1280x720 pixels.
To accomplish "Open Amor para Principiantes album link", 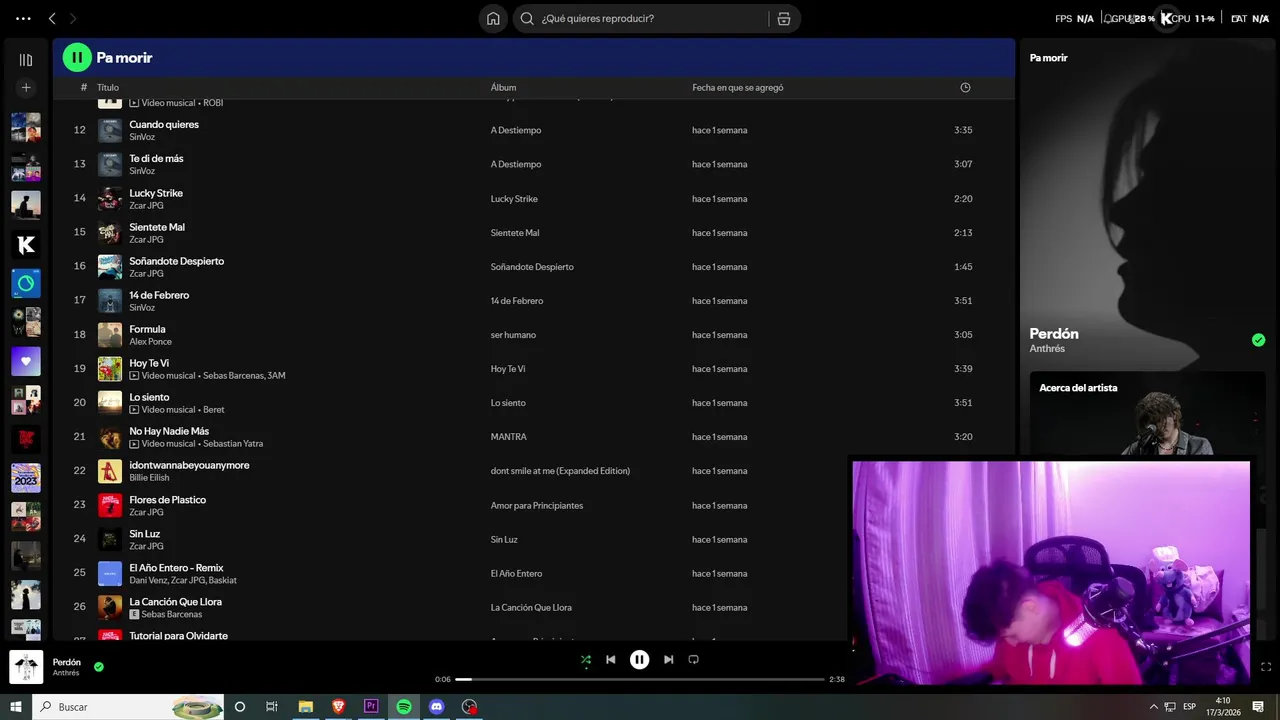I will (537, 506).
